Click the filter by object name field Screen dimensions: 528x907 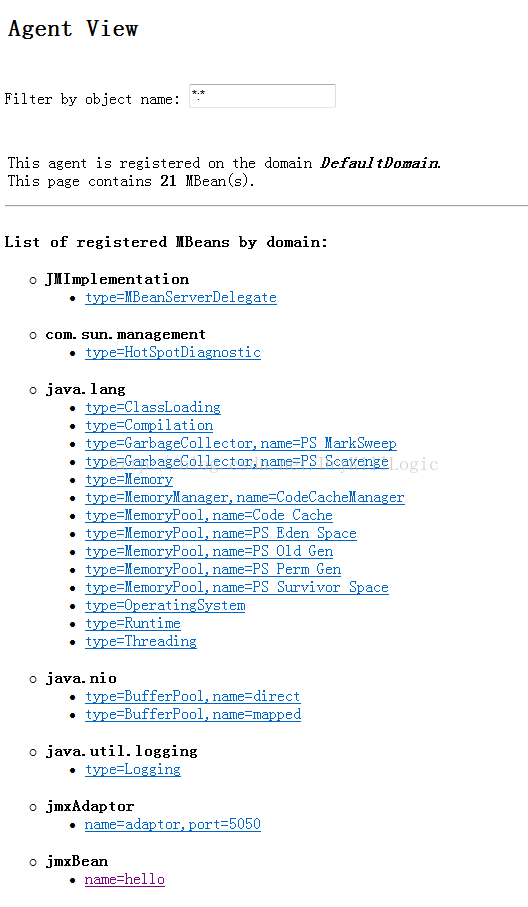click(262, 96)
